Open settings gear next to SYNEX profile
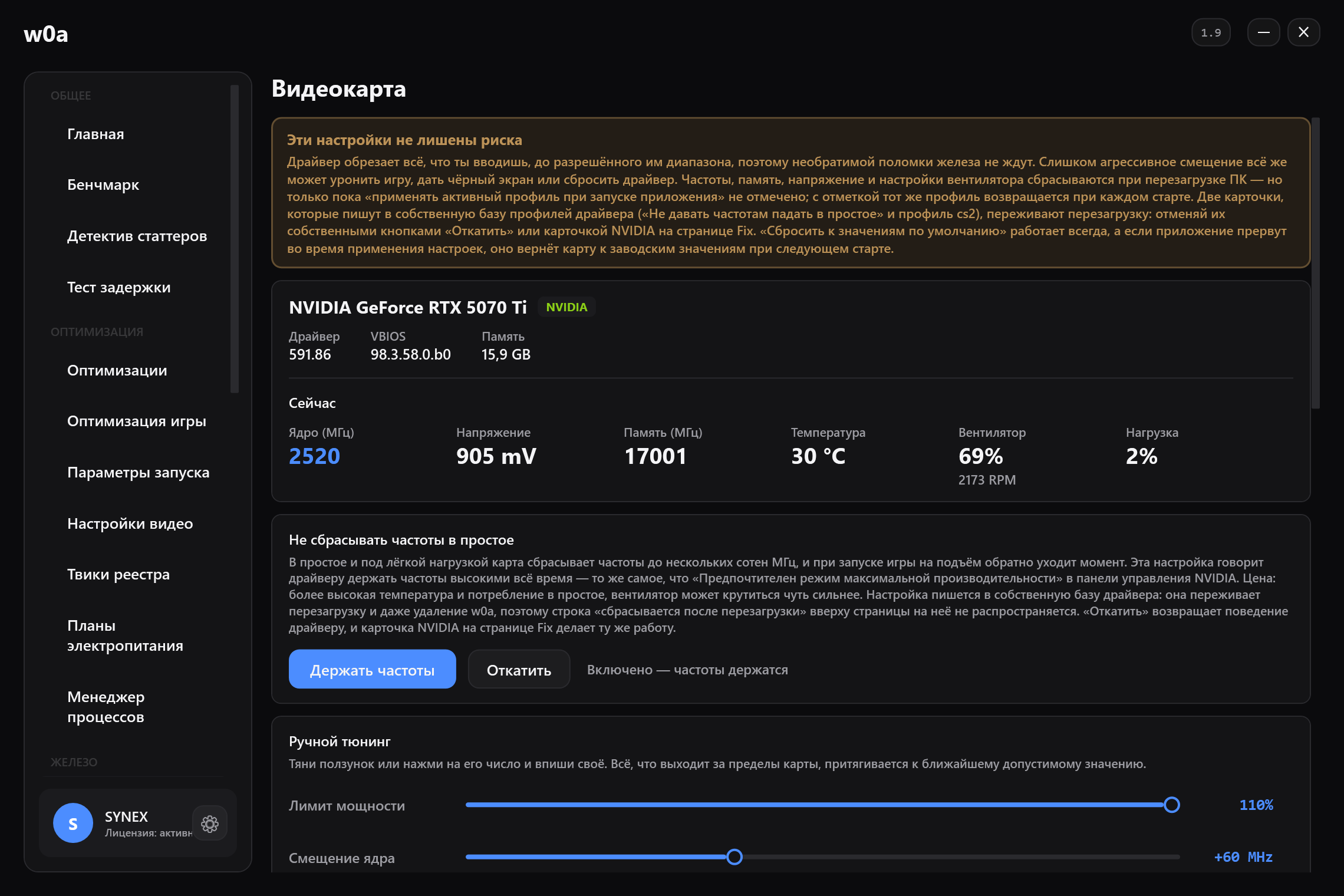The width and height of the screenshot is (1344, 896). coord(210,823)
